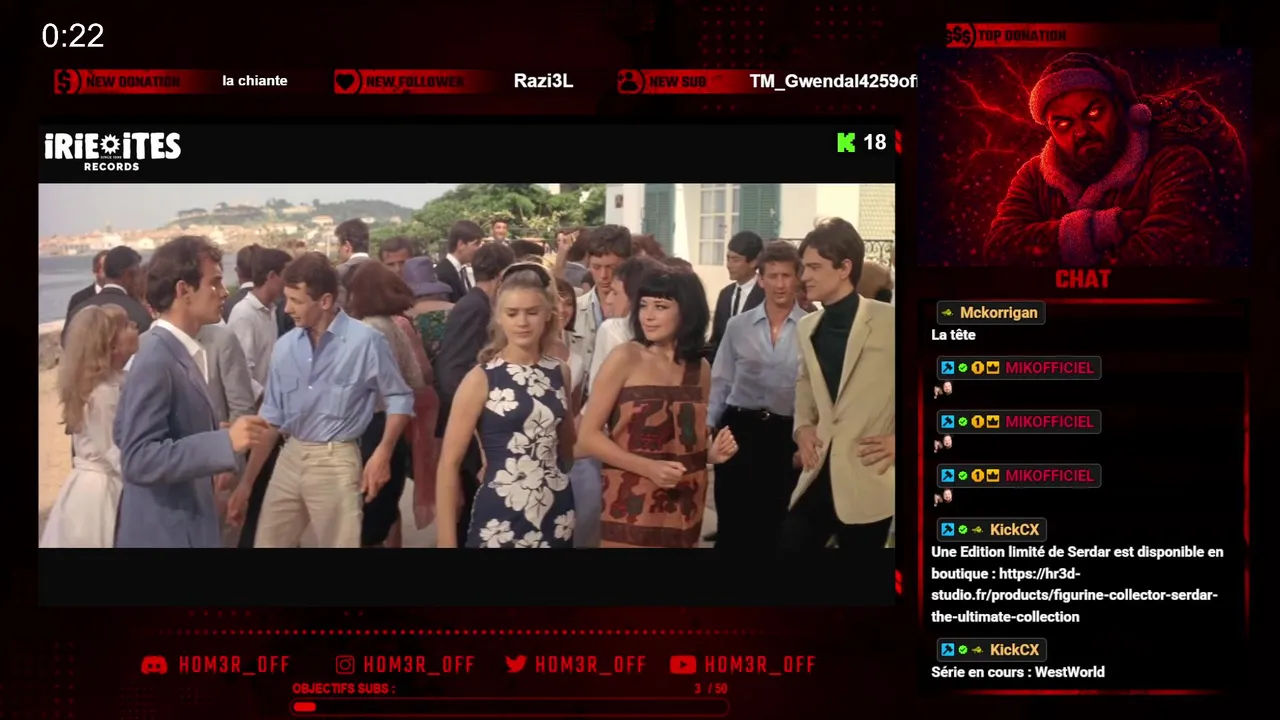Image resolution: width=1280 pixels, height=720 pixels.
Task: Click verified check badge on KickCX boutique message
Action: (x=962, y=530)
